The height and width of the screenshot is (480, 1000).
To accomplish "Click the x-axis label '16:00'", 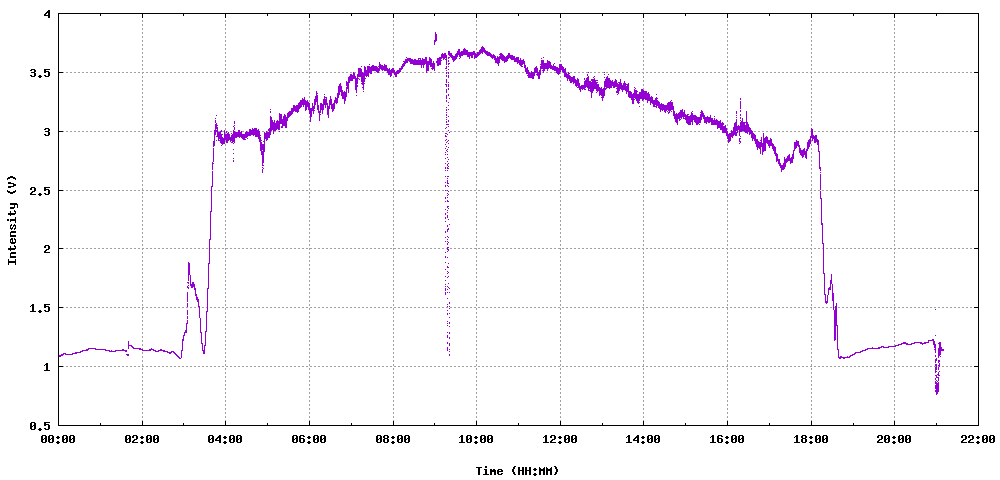I will pos(727,439).
